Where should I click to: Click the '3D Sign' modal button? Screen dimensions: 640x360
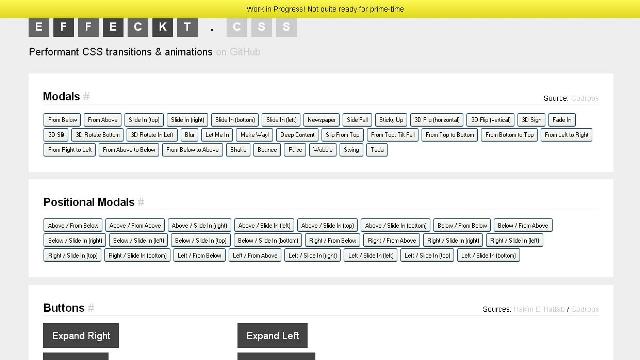coord(531,120)
